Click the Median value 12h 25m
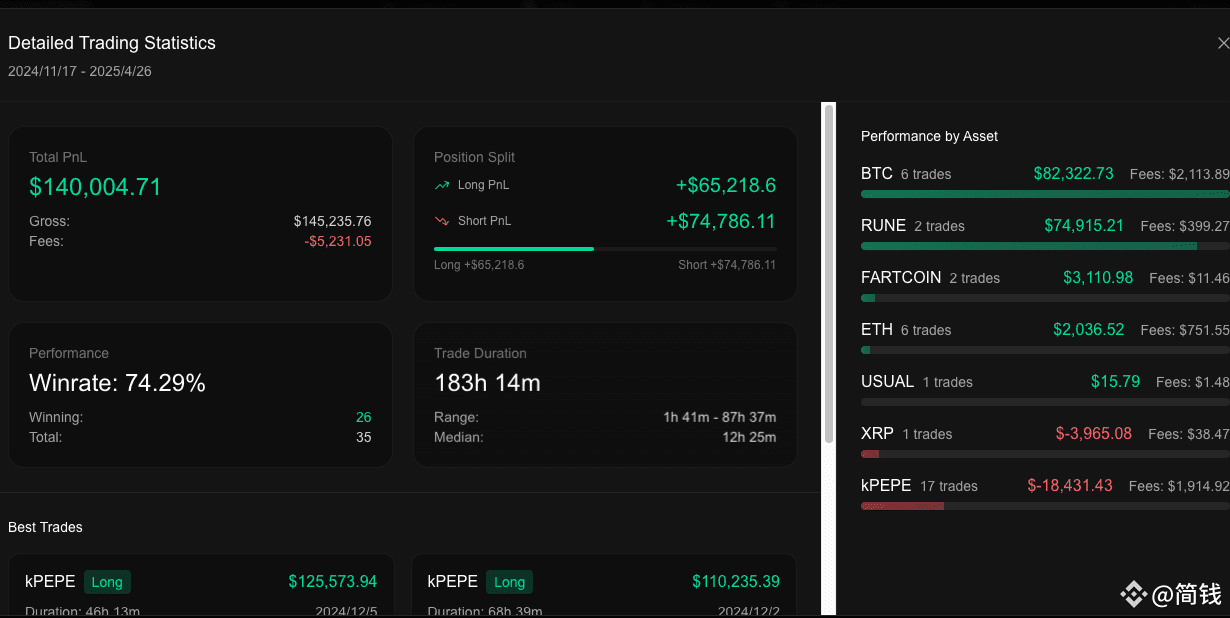Viewport: 1230px width, 618px height. point(748,437)
